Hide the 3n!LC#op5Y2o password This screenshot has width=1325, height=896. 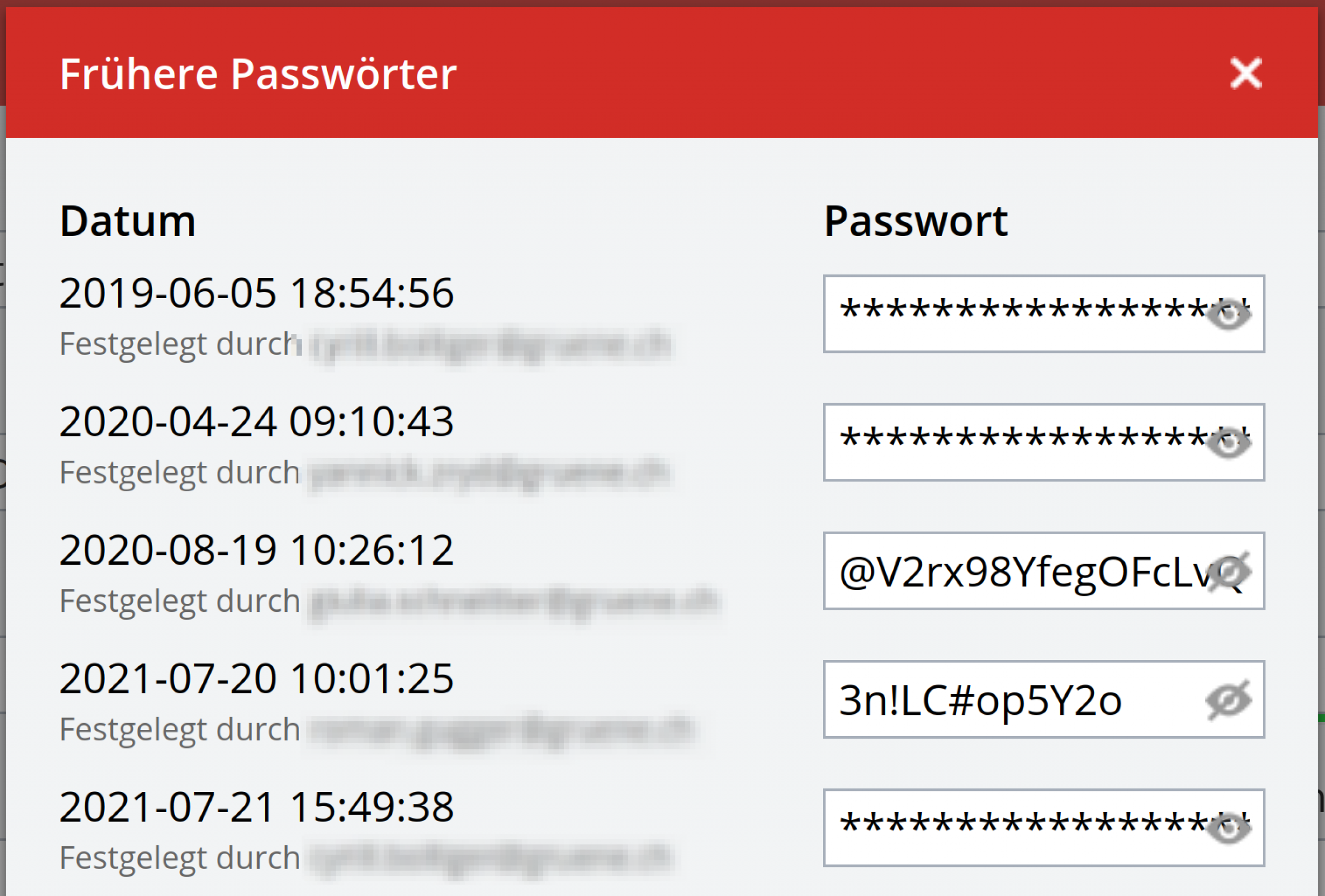tap(1228, 700)
